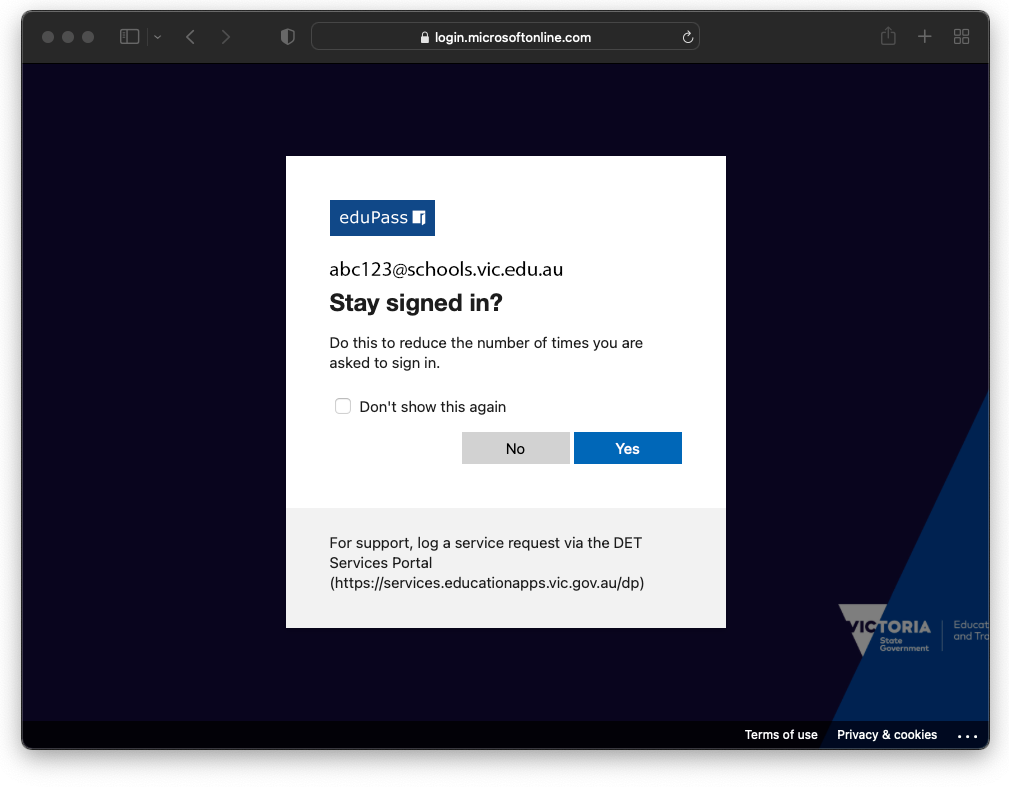Open the privacy report shield icon
The image size is (1009, 790).
pyautogui.click(x=288, y=37)
